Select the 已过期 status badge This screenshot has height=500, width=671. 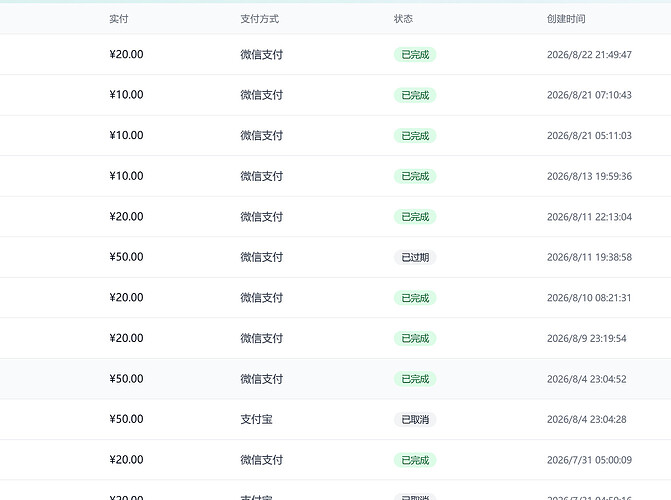[x=415, y=257]
